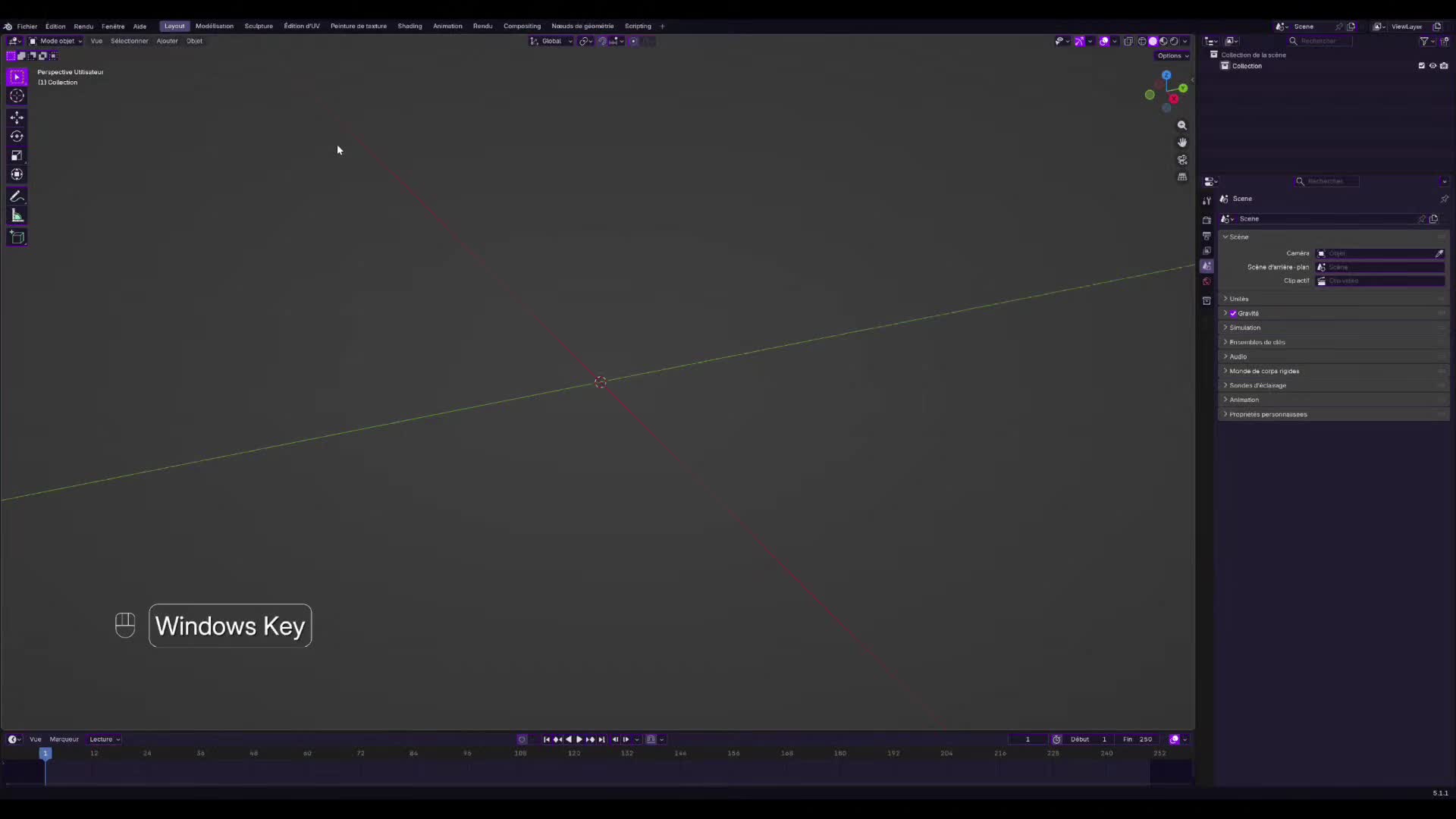Click the new scene icon in properties
Image resolution: width=1456 pixels, height=819 pixels.
tap(1433, 219)
